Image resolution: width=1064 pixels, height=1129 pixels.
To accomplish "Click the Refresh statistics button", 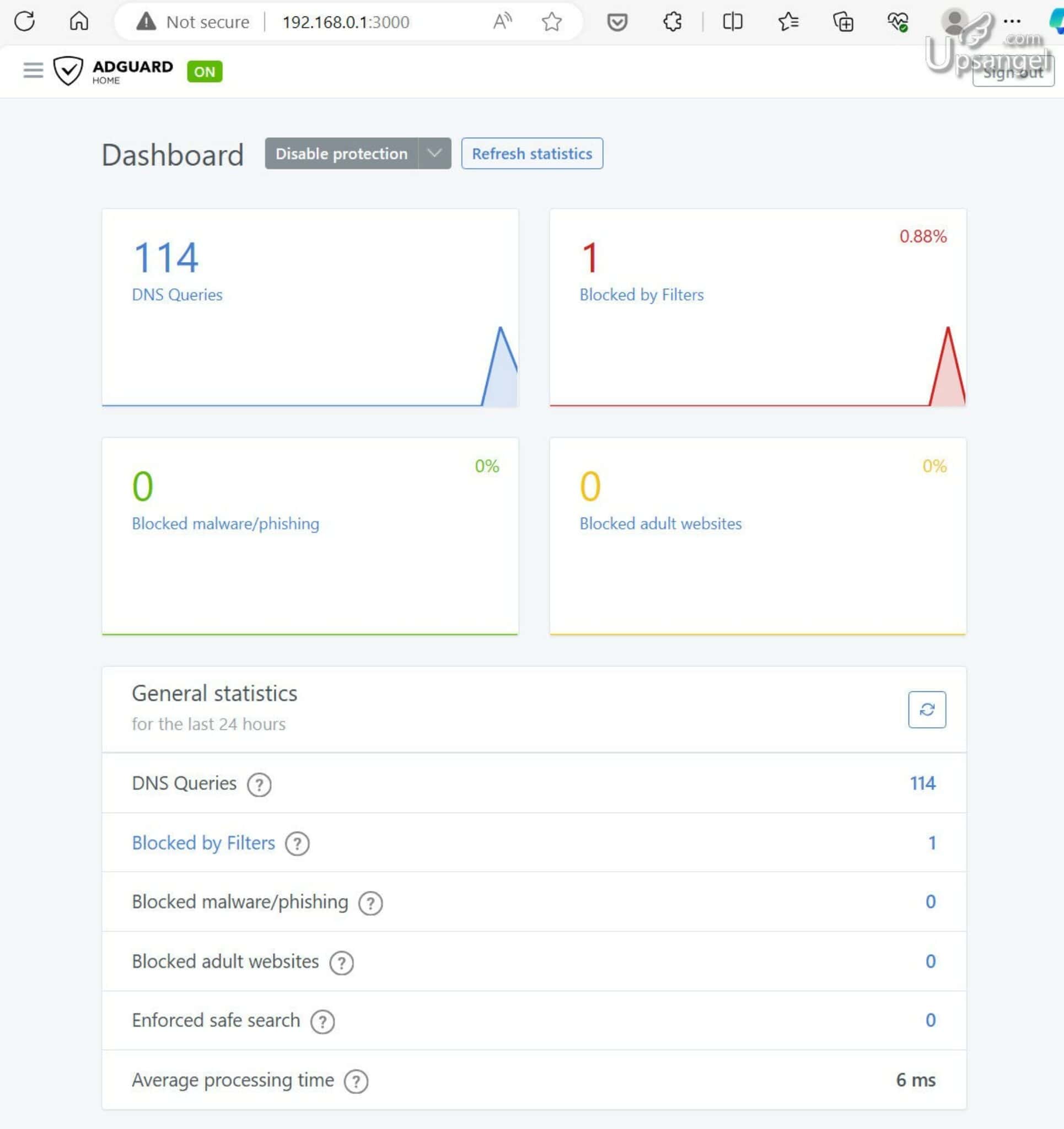I will click(x=531, y=153).
